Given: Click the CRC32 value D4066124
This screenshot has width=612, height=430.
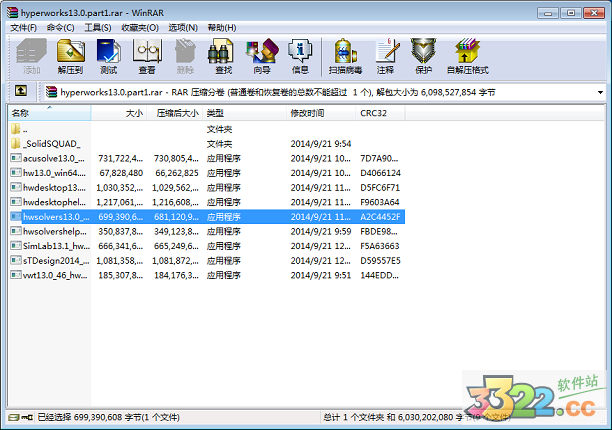Looking at the screenshot, I should pos(380,173).
